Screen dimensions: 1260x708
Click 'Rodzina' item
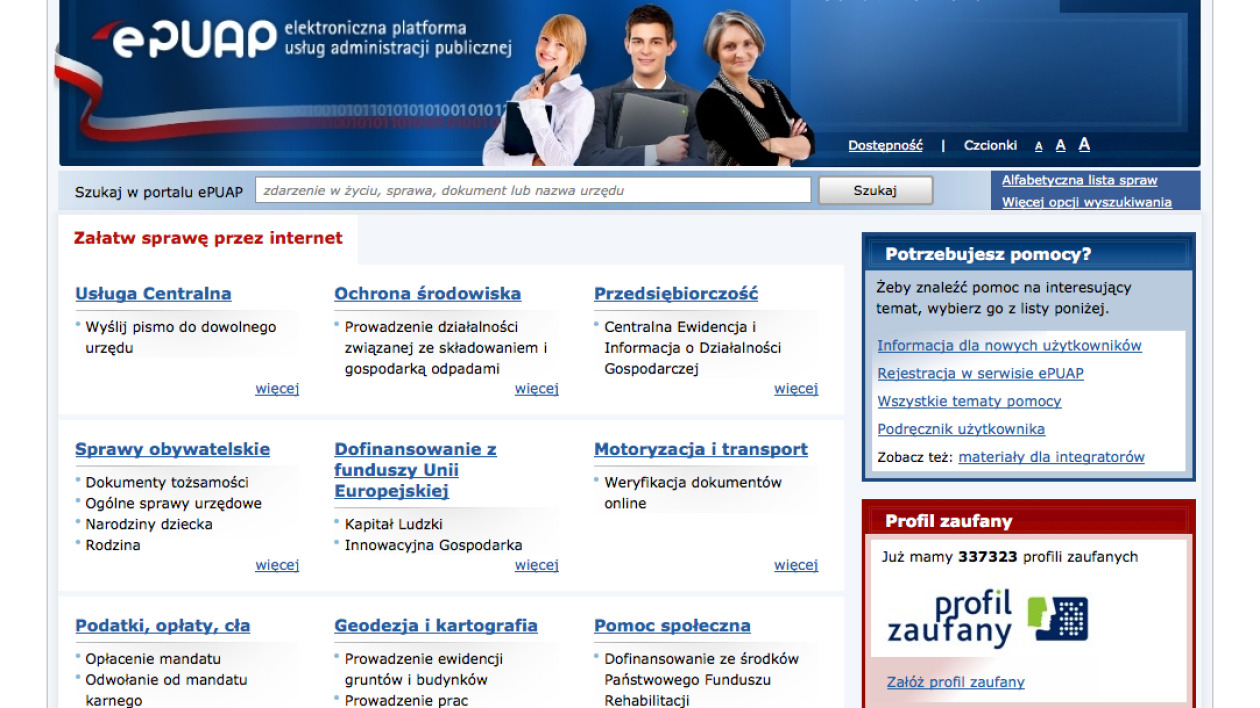113,545
